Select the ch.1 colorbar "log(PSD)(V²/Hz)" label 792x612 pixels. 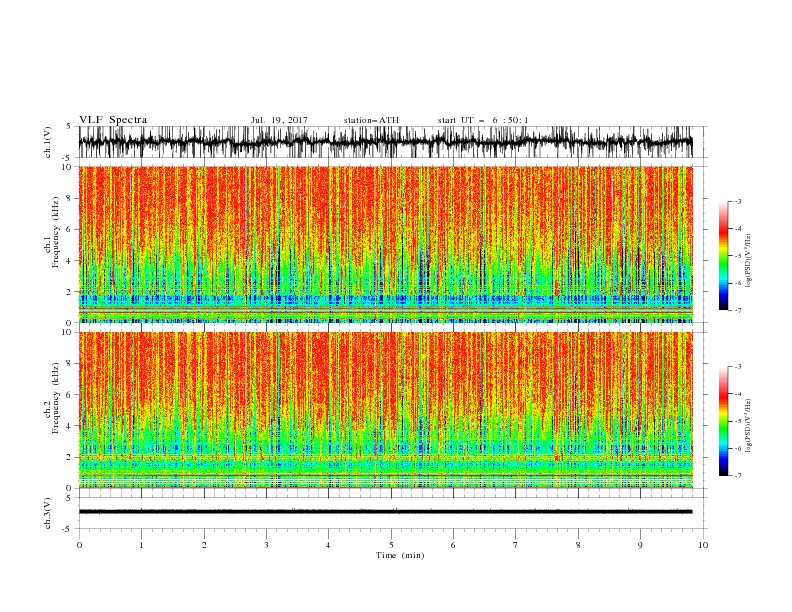[x=748, y=261]
